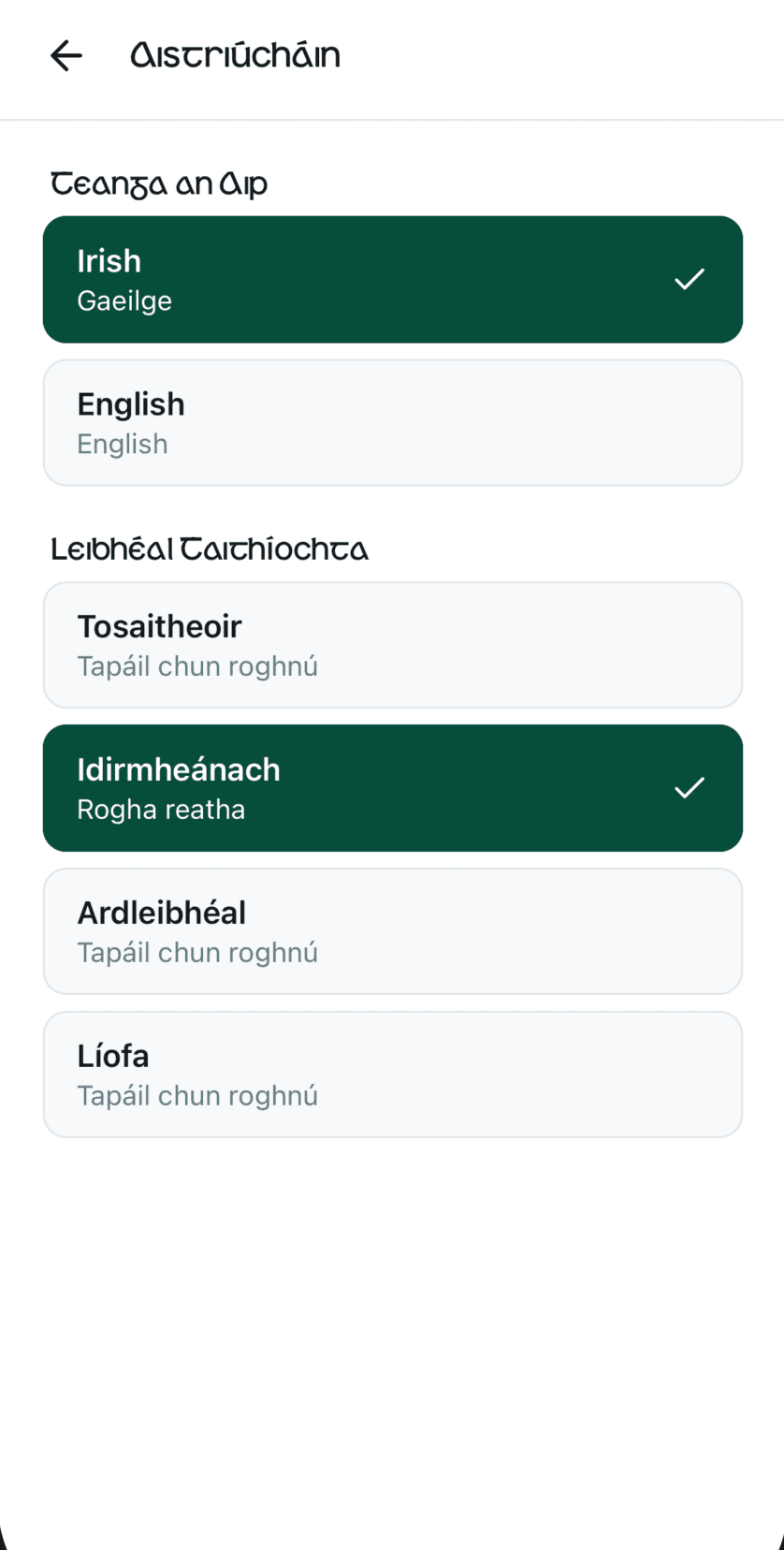Choose the Tosaitheoir experience level

tap(393, 645)
